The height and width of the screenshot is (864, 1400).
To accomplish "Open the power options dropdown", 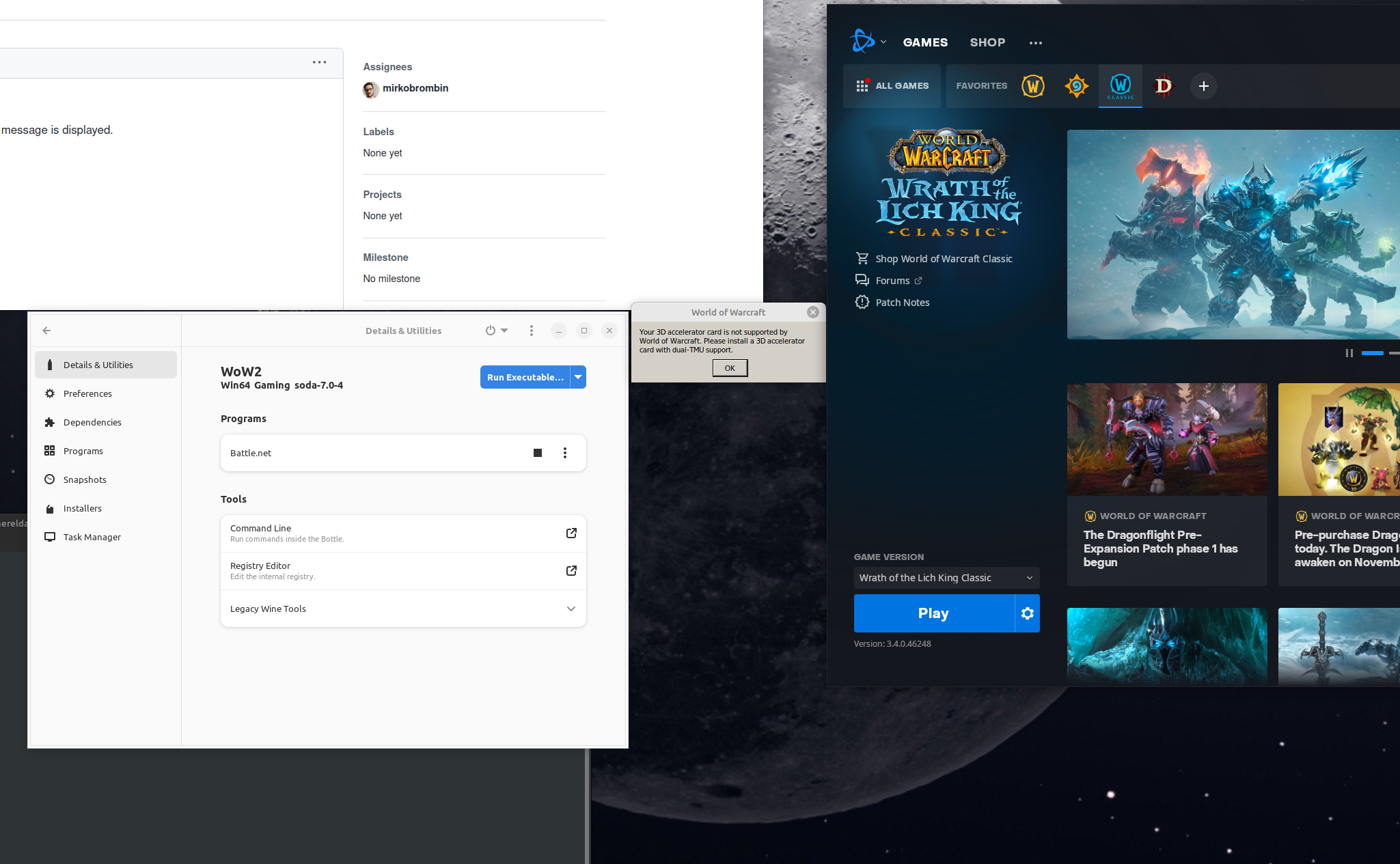I will [x=497, y=331].
